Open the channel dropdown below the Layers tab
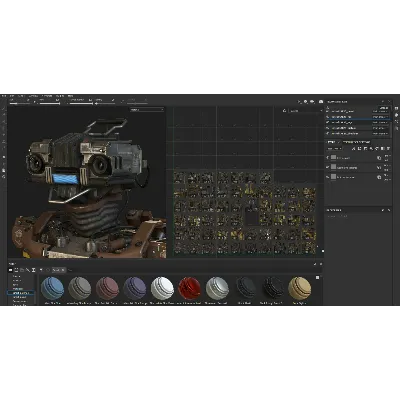The width and height of the screenshot is (400, 400). 334,149
